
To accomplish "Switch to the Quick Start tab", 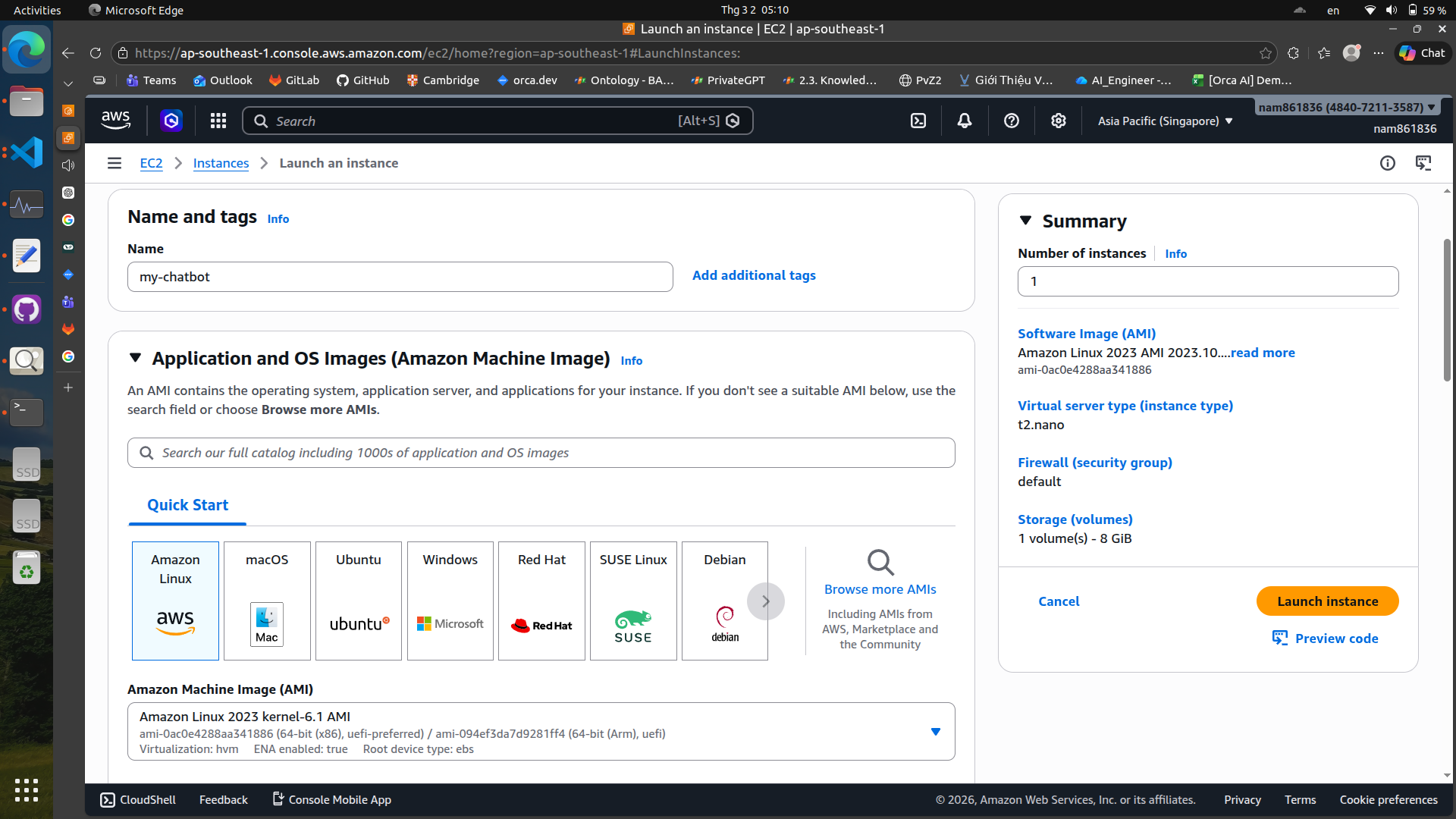I will click(x=187, y=505).
